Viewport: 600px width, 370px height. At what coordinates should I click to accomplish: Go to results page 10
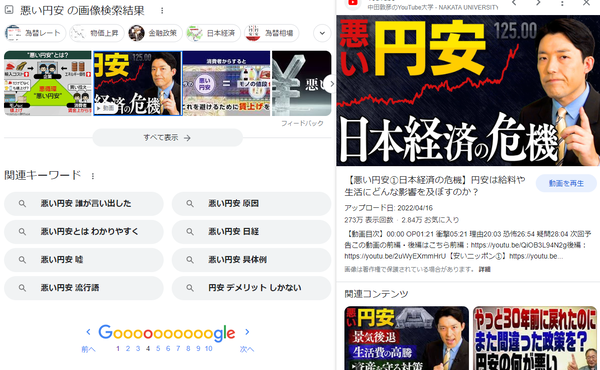point(209,349)
